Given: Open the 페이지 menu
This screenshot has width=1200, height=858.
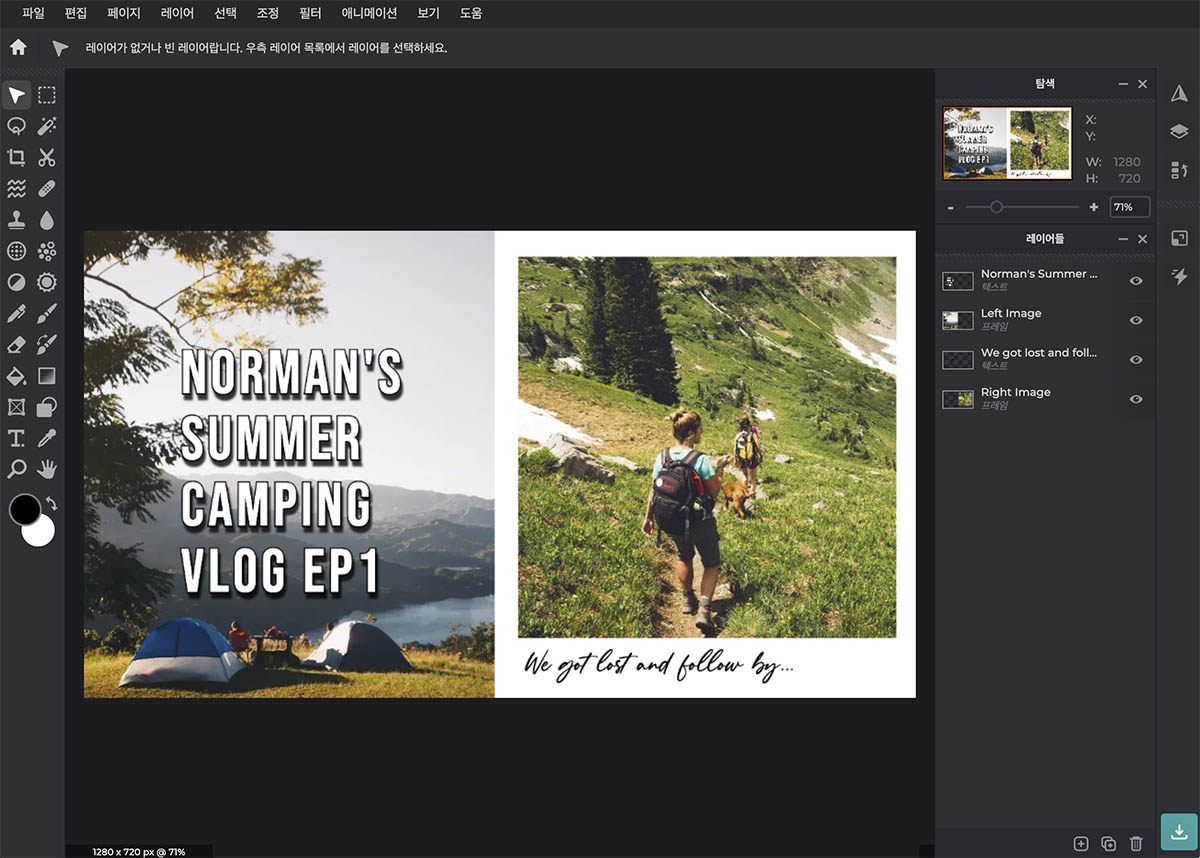Looking at the screenshot, I should coord(124,13).
